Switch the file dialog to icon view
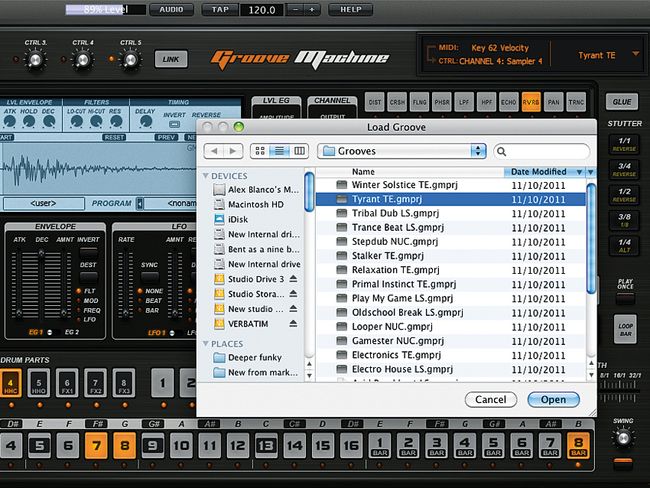The image size is (650, 488). (x=260, y=151)
